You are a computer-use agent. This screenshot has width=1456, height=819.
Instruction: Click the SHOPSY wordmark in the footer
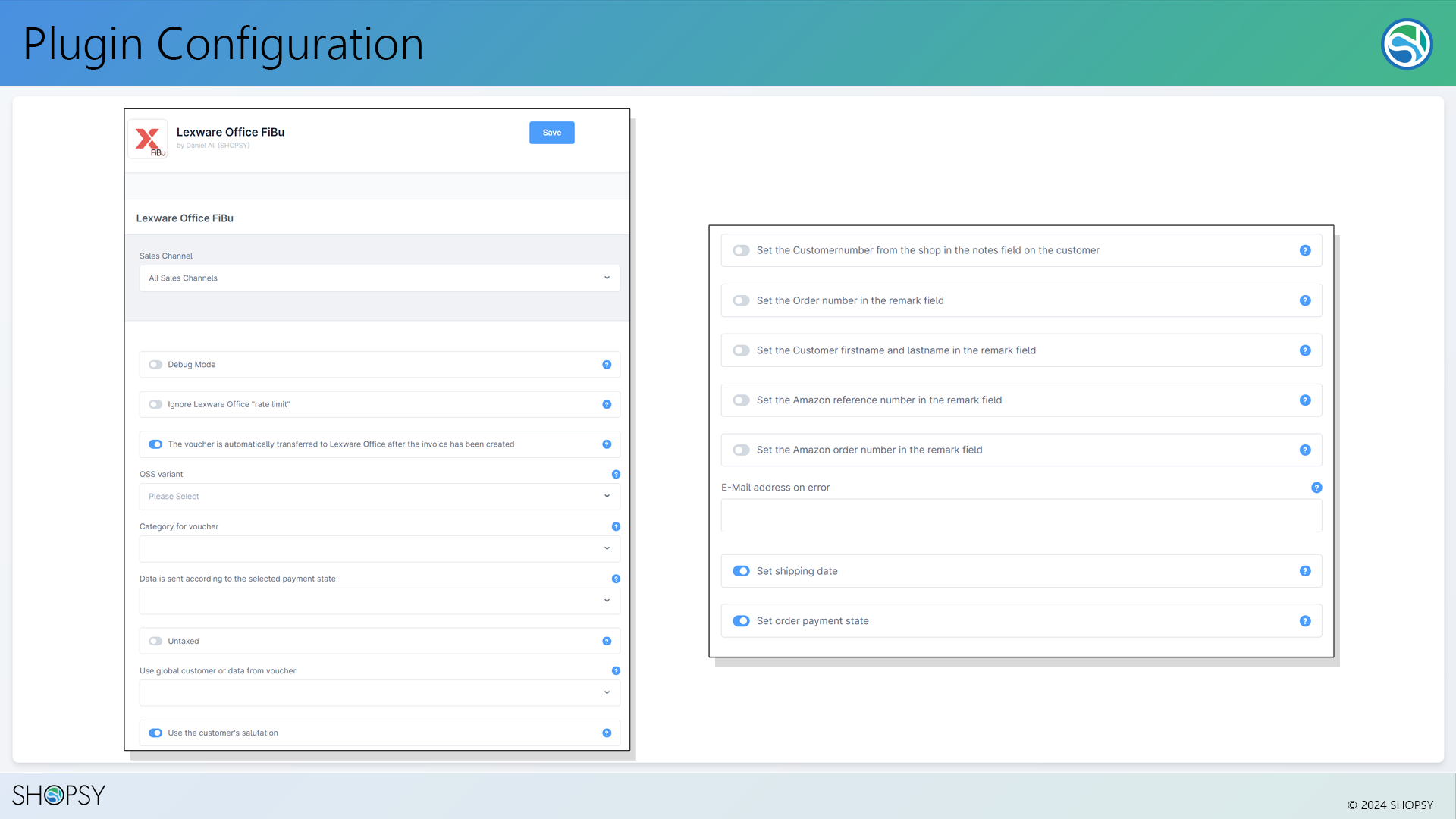58,795
